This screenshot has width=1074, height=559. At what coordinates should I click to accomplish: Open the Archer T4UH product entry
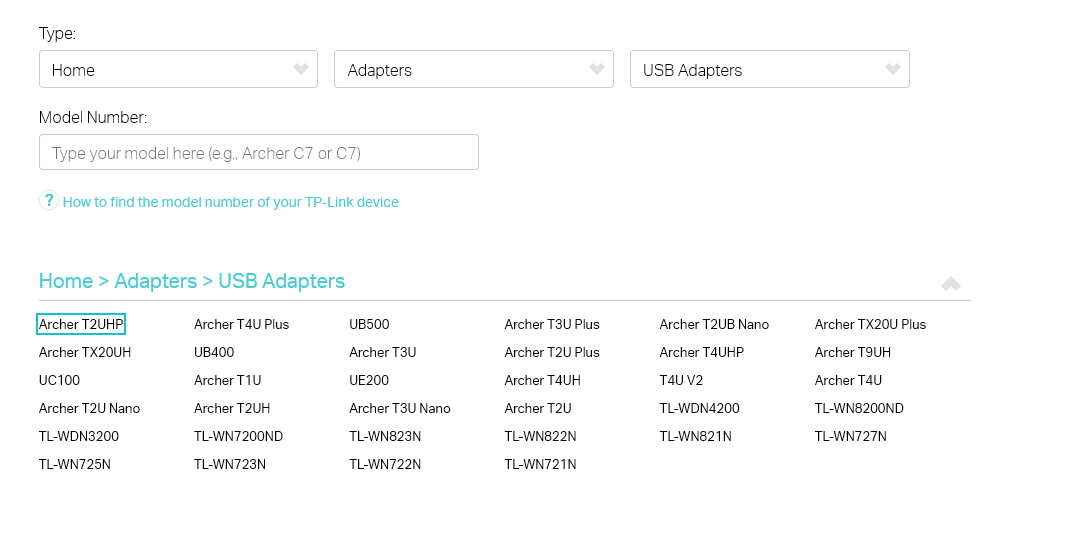(x=542, y=380)
